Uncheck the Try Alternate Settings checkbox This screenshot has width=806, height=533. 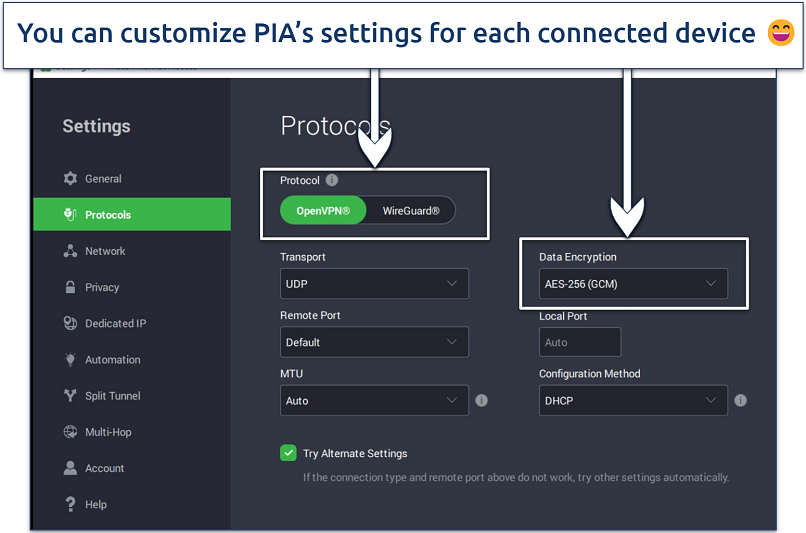pos(288,453)
